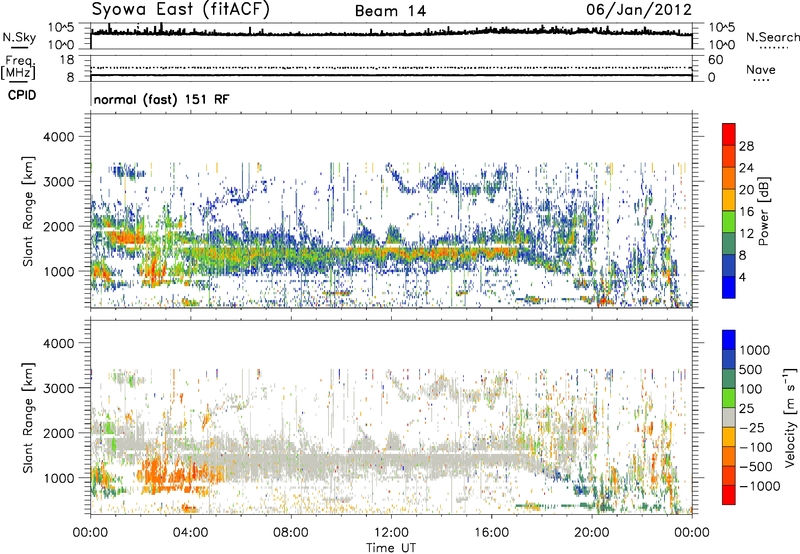Image resolution: width=800 pixels, height=554 pixels.
Task: Click the "16" power colorbar value
Action: pyautogui.click(x=746, y=212)
